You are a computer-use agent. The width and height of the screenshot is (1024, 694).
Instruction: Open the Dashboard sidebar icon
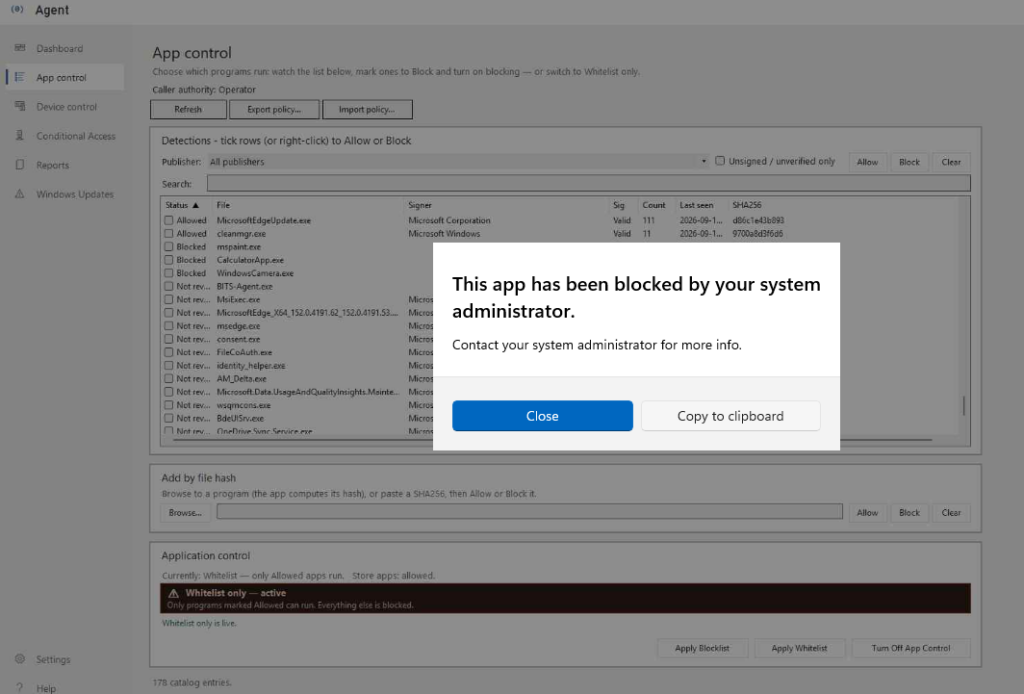click(20, 48)
